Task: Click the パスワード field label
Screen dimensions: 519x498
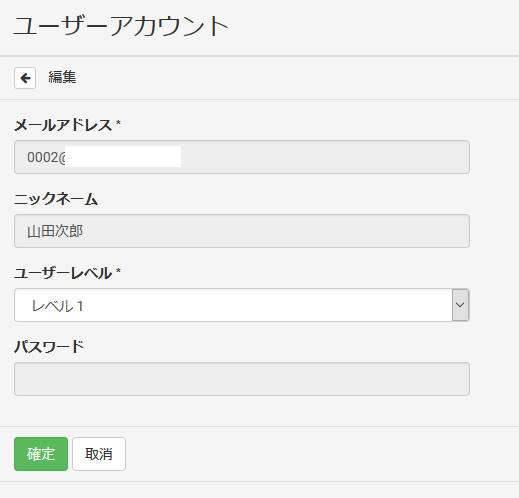Action: pos(49,347)
